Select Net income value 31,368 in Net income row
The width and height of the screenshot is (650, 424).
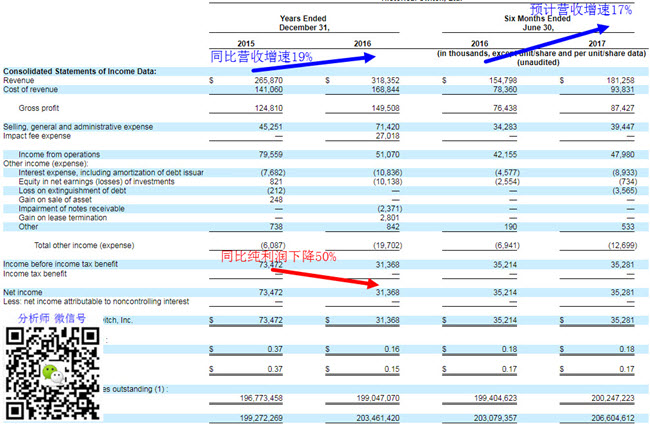387,293
